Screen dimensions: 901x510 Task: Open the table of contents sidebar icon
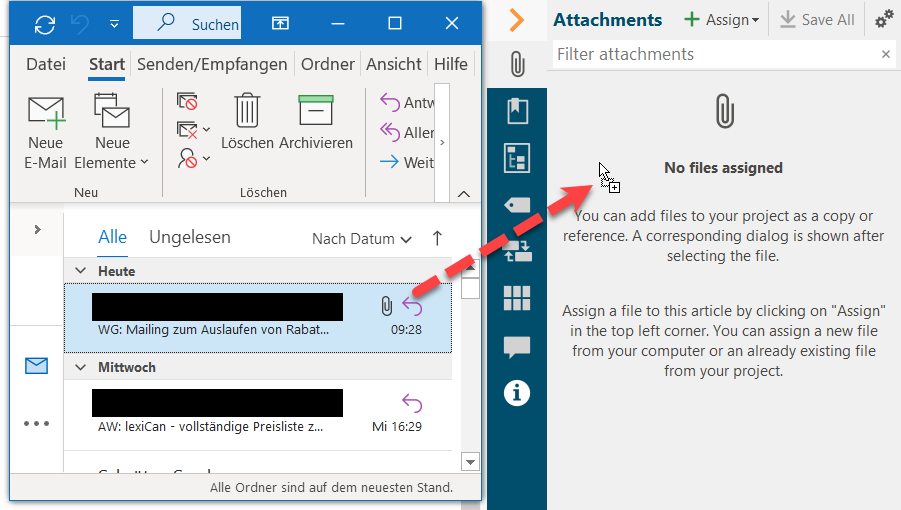pos(517,158)
